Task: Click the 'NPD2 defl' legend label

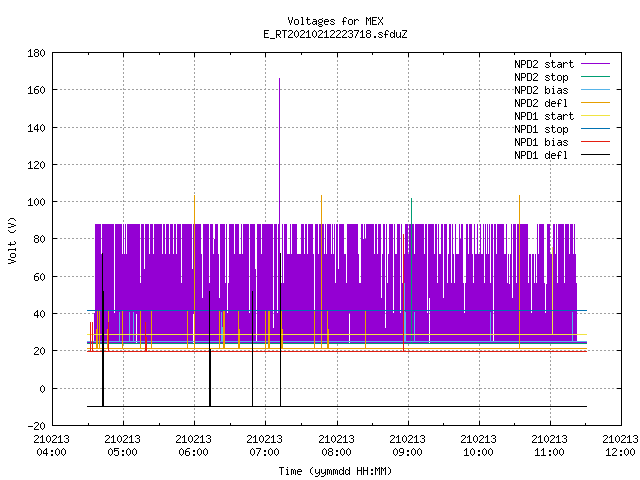Action: coord(541,103)
